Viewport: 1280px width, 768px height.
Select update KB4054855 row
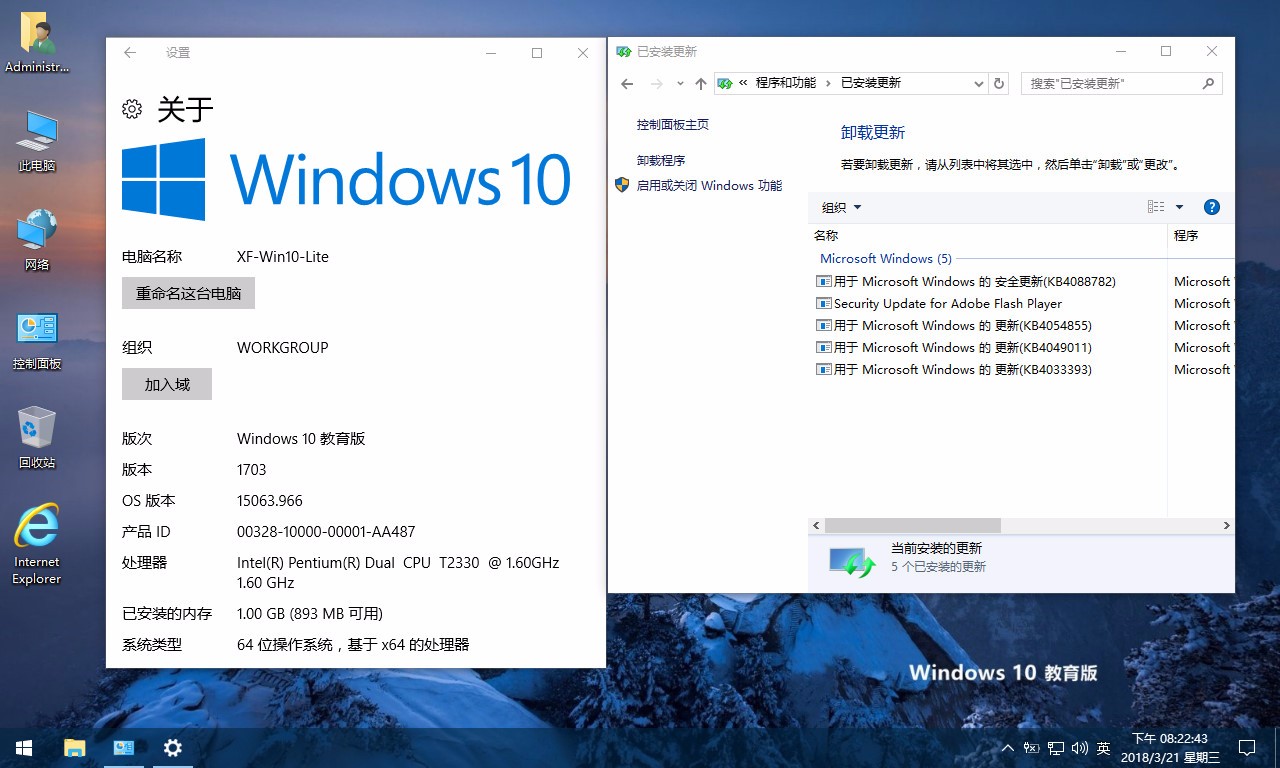(x=953, y=325)
